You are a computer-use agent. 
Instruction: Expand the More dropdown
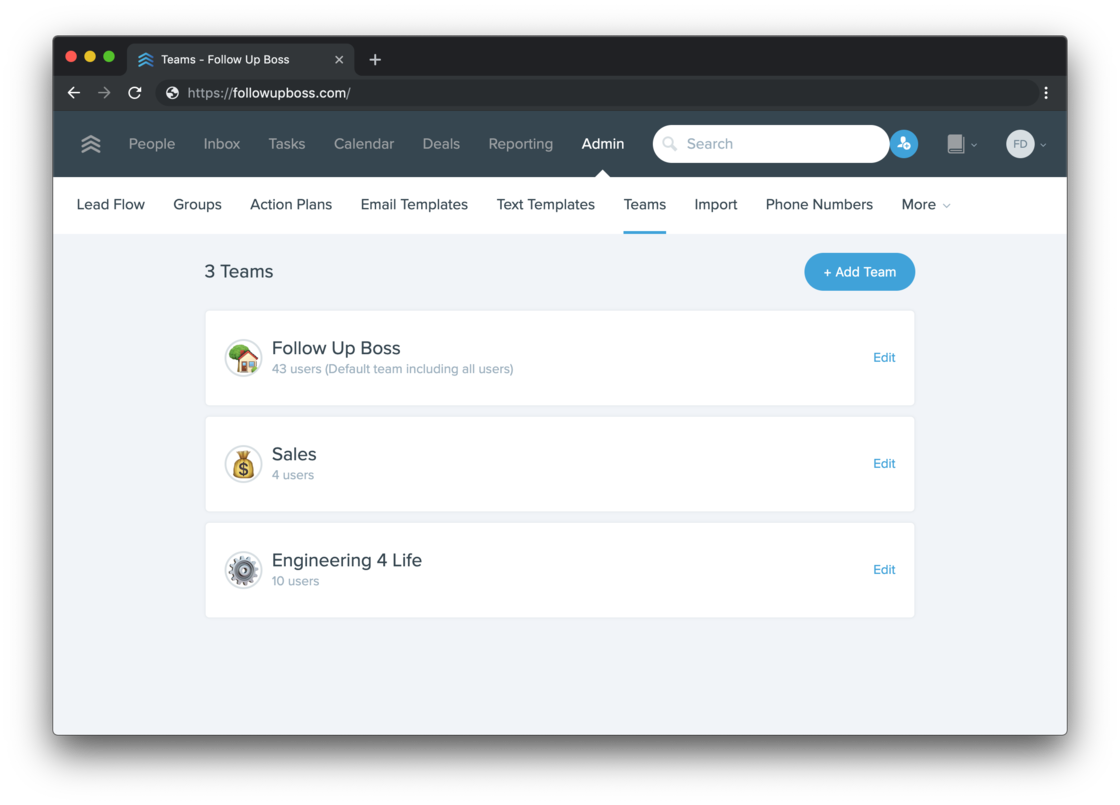[x=926, y=205]
